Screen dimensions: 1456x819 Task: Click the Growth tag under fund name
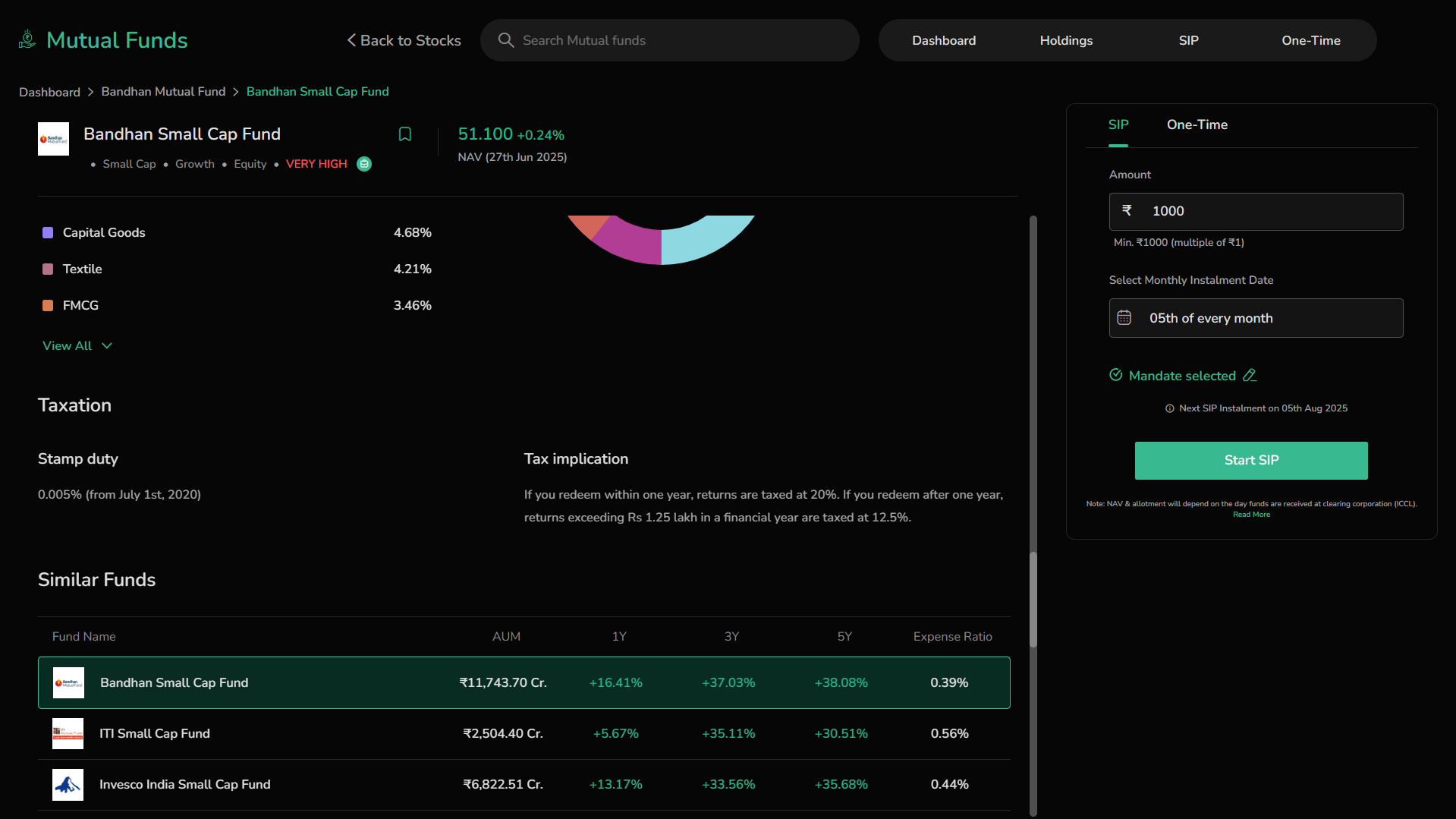(195, 164)
